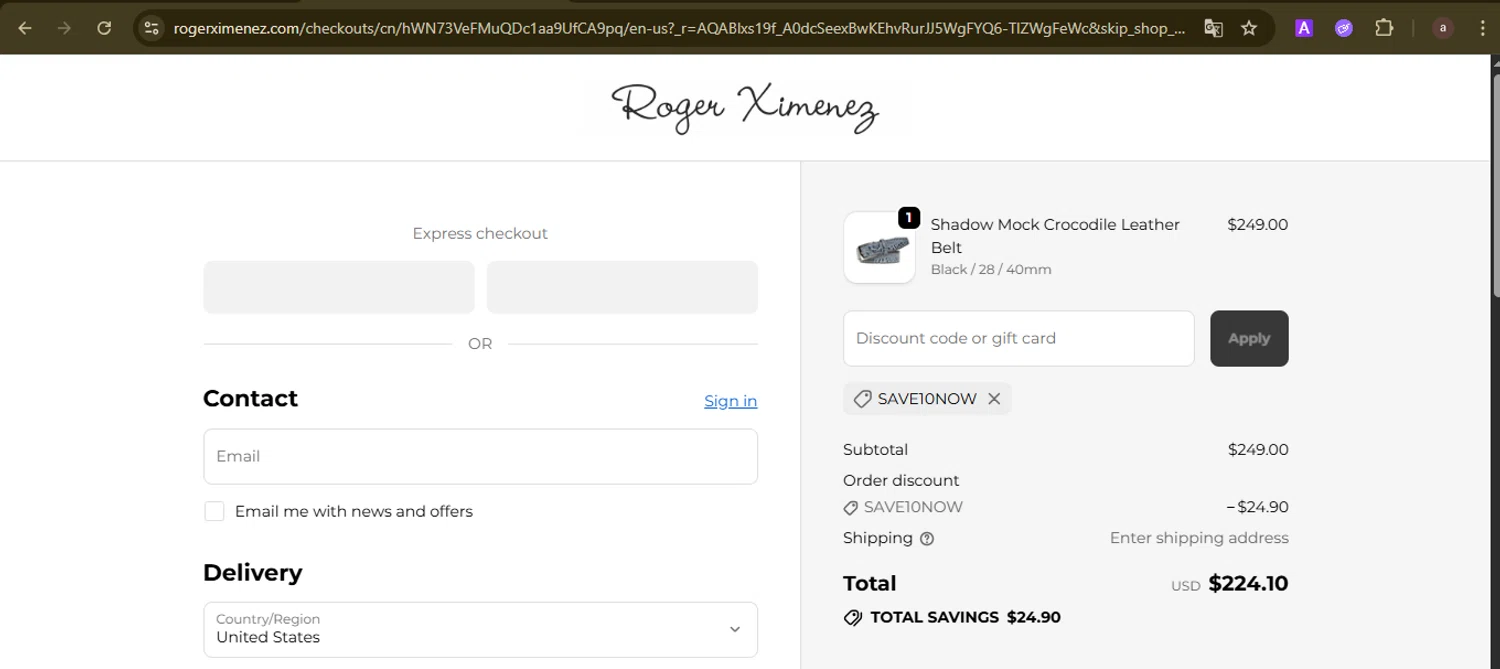Image resolution: width=1500 pixels, height=669 pixels.
Task: Open the browser profile avatar
Action: pyautogui.click(x=1442, y=28)
